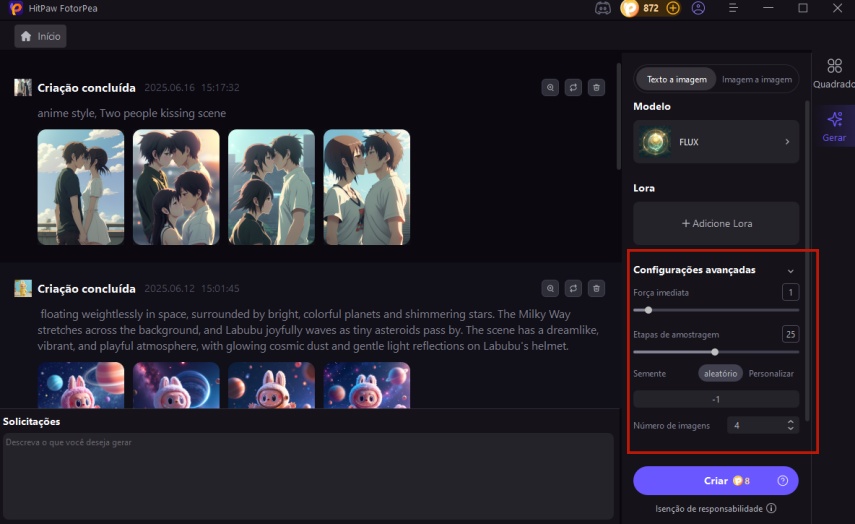Open the FLUX model selector

tap(716, 142)
